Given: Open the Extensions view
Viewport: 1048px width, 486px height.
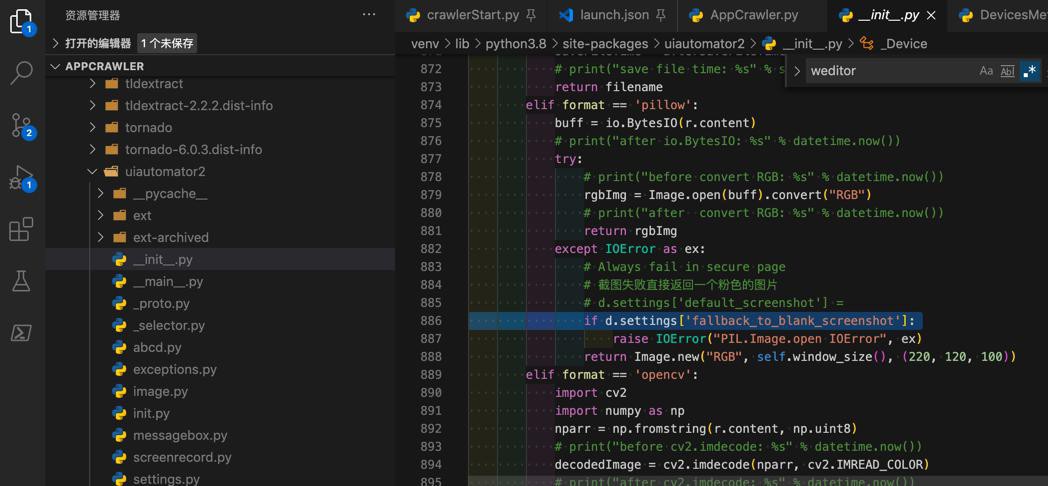Looking at the screenshot, I should 21,229.
